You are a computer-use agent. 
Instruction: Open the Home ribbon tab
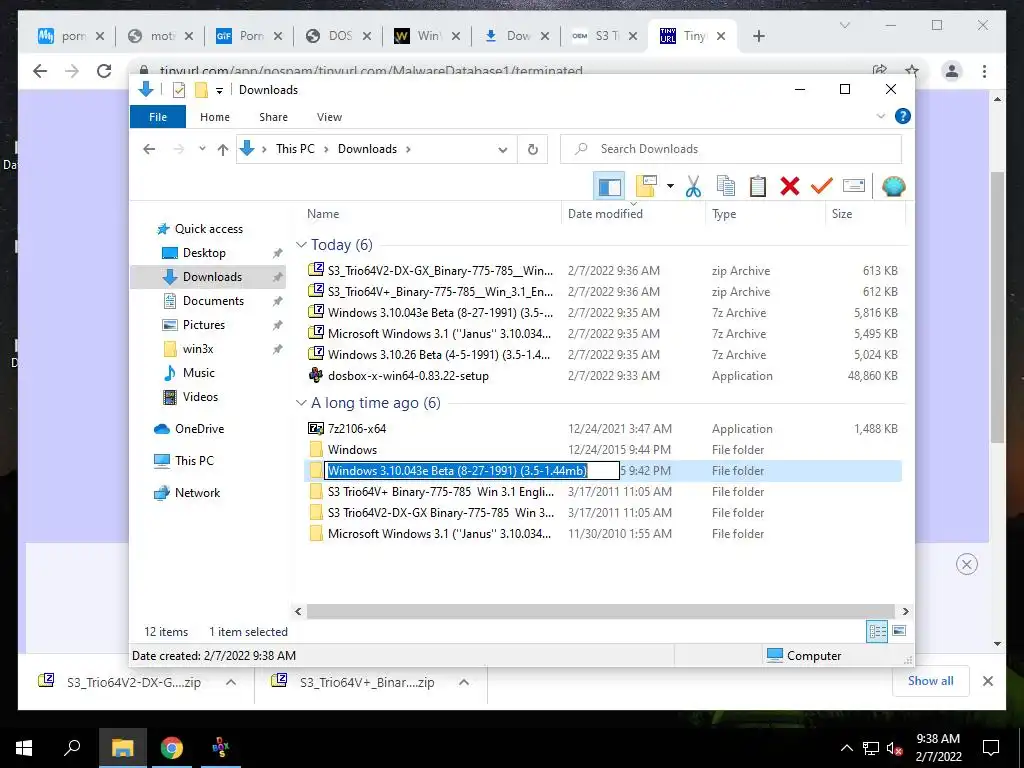[215, 117]
